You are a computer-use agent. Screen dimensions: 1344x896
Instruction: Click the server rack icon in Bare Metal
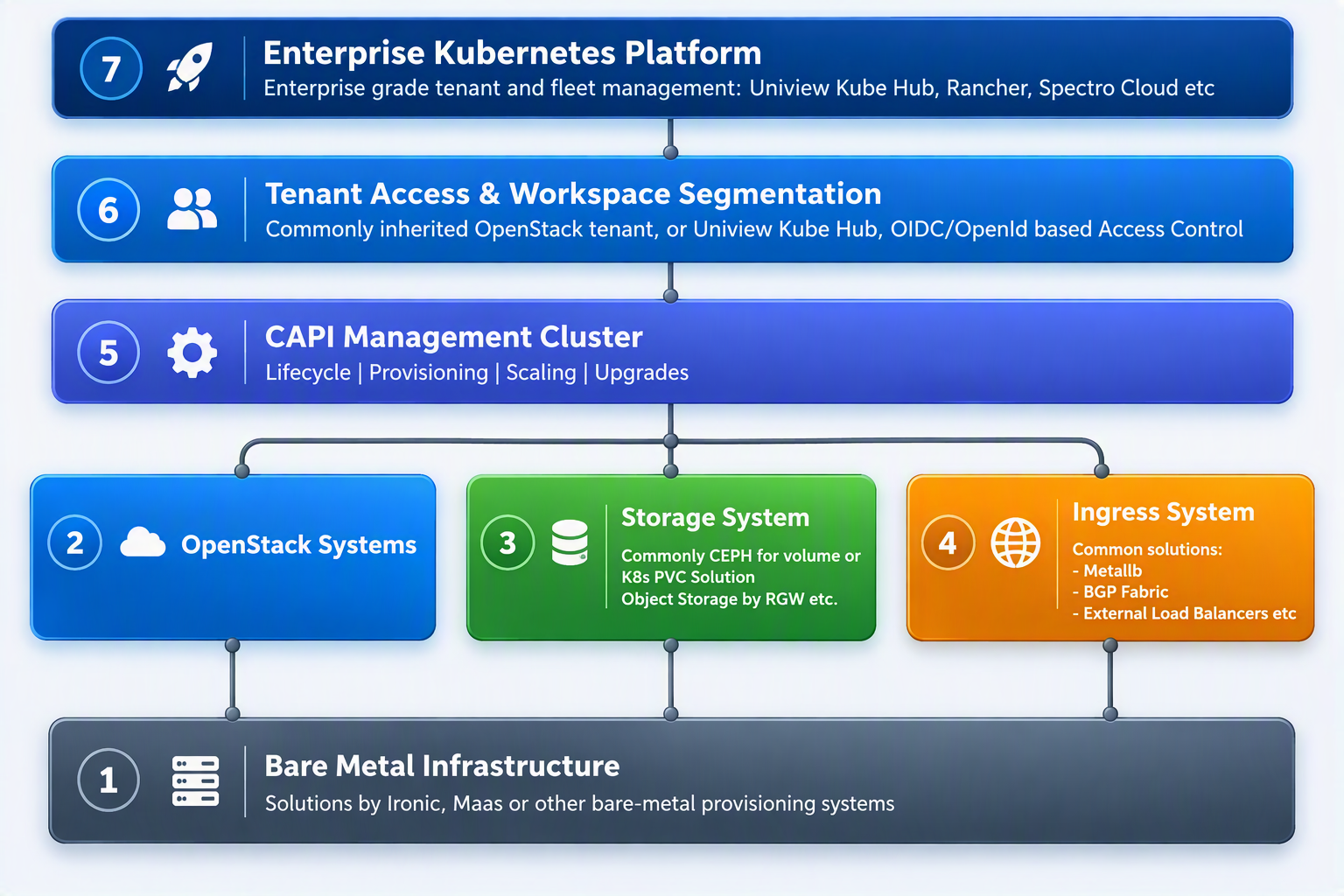(x=195, y=780)
